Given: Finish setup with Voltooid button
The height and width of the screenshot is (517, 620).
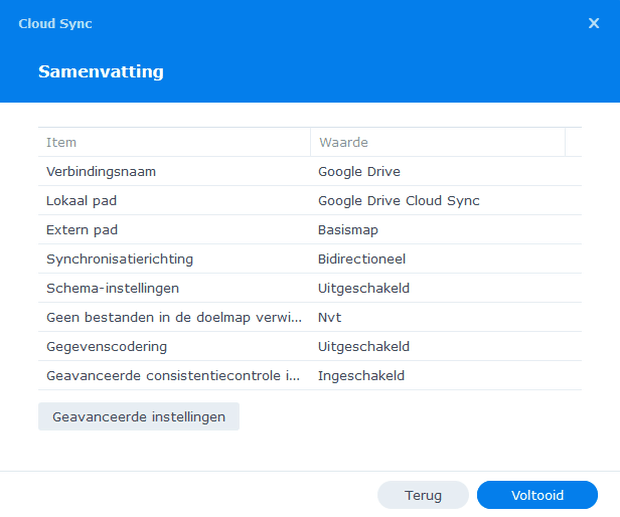Looking at the screenshot, I should pos(537,495).
